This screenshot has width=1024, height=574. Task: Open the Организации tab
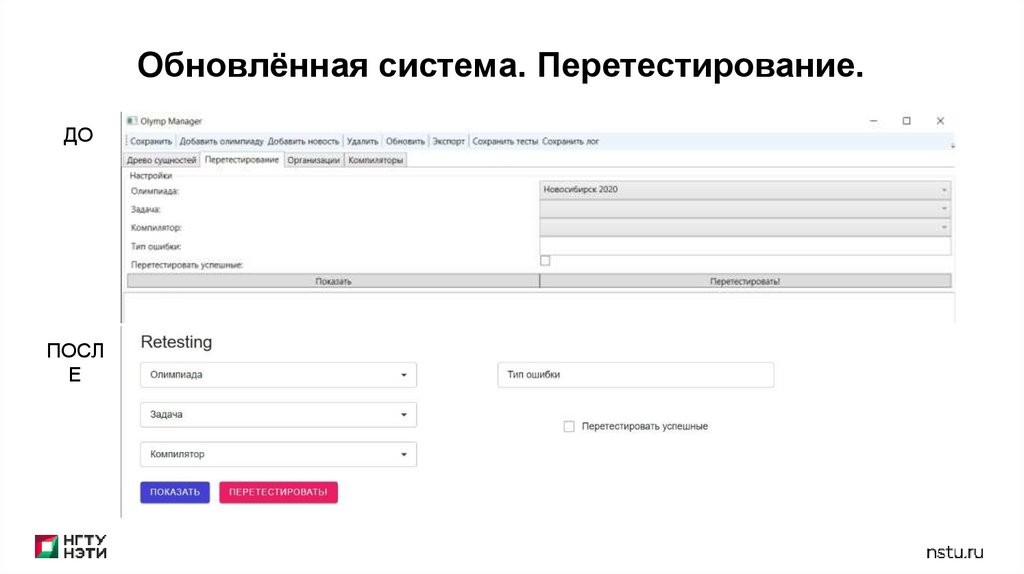point(314,160)
